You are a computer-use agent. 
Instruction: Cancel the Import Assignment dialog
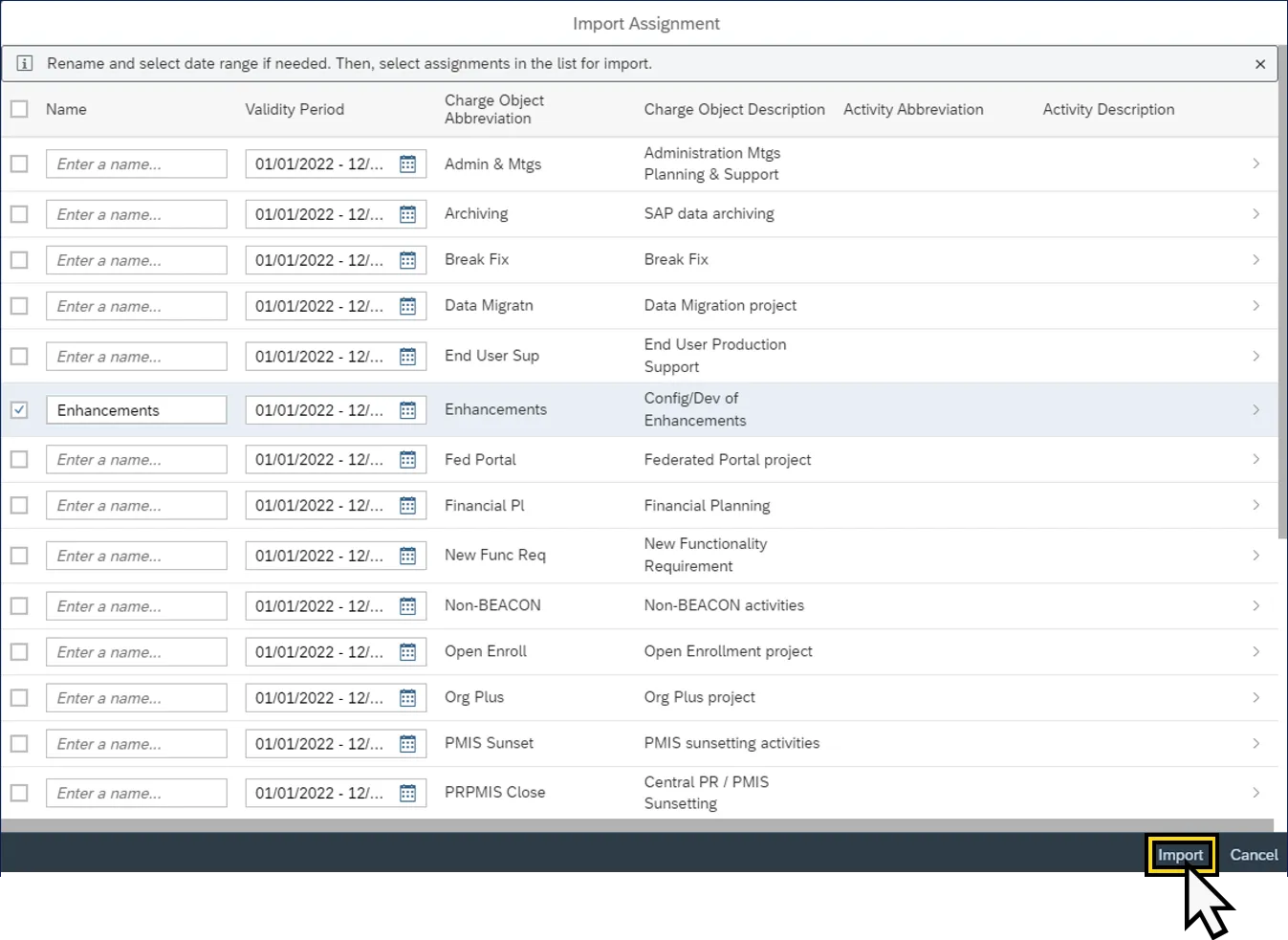point(1253,855)
